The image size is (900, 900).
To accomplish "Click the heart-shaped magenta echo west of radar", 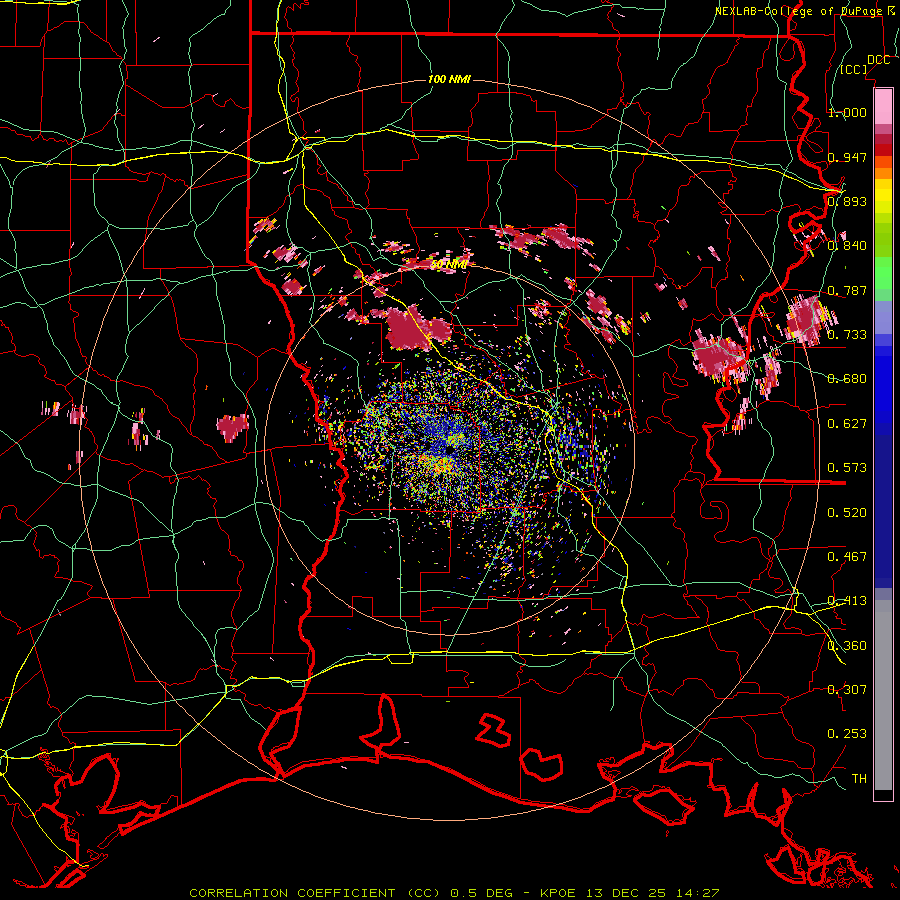I will (232, 427).
